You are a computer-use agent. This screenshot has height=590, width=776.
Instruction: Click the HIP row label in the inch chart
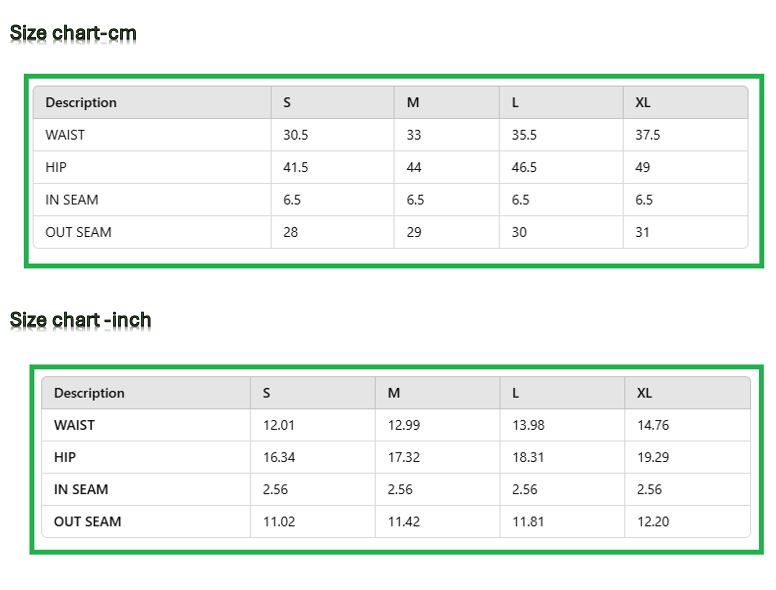click(x=65, y=457)
